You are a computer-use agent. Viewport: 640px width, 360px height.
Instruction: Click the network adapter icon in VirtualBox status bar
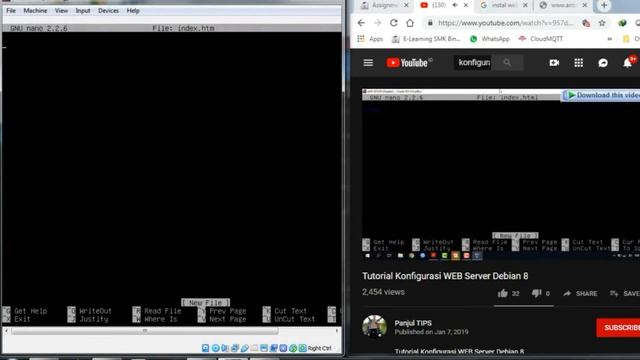pos(235,348)
